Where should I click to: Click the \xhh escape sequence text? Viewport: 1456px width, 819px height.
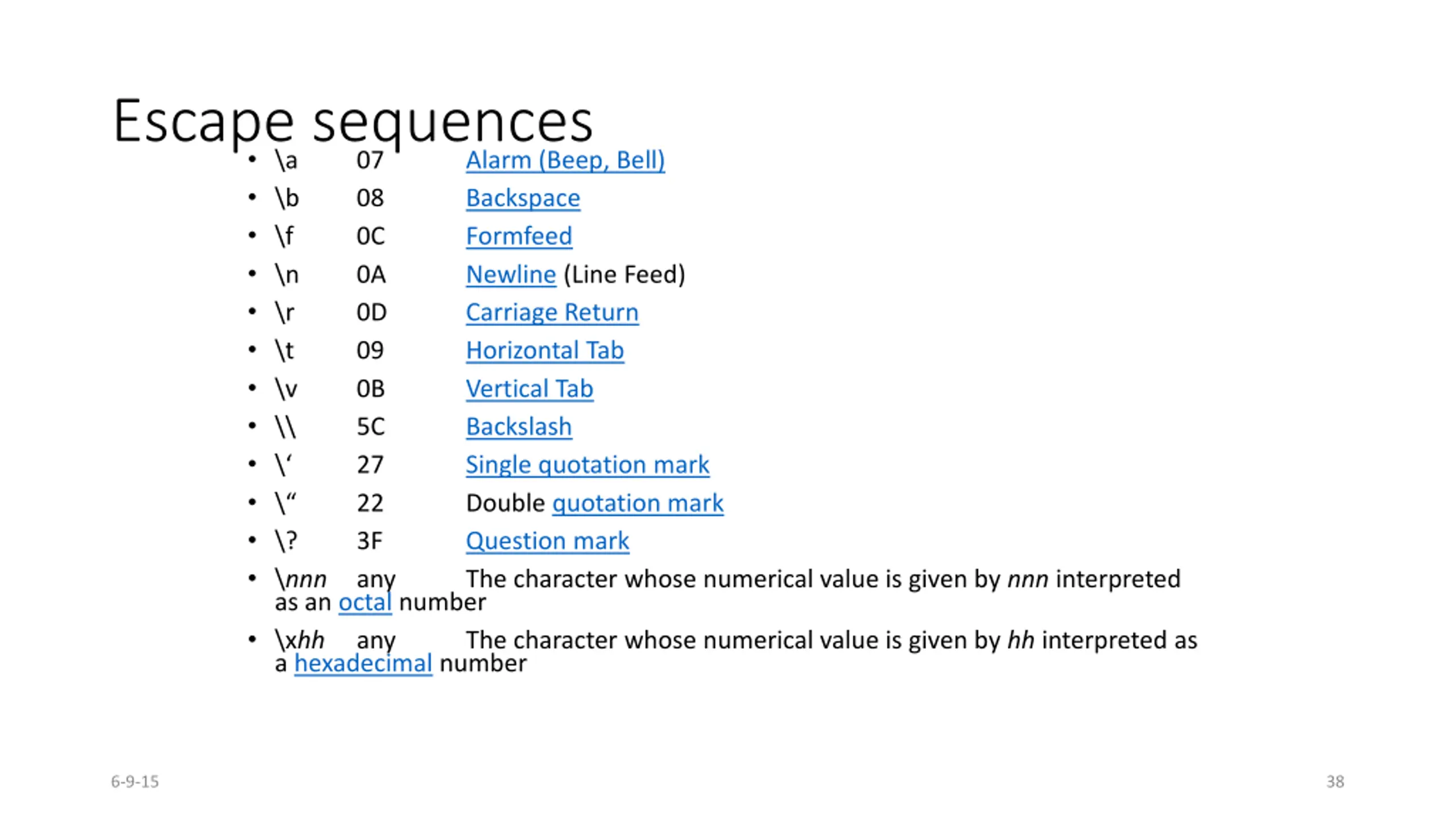tap(299, 640)
